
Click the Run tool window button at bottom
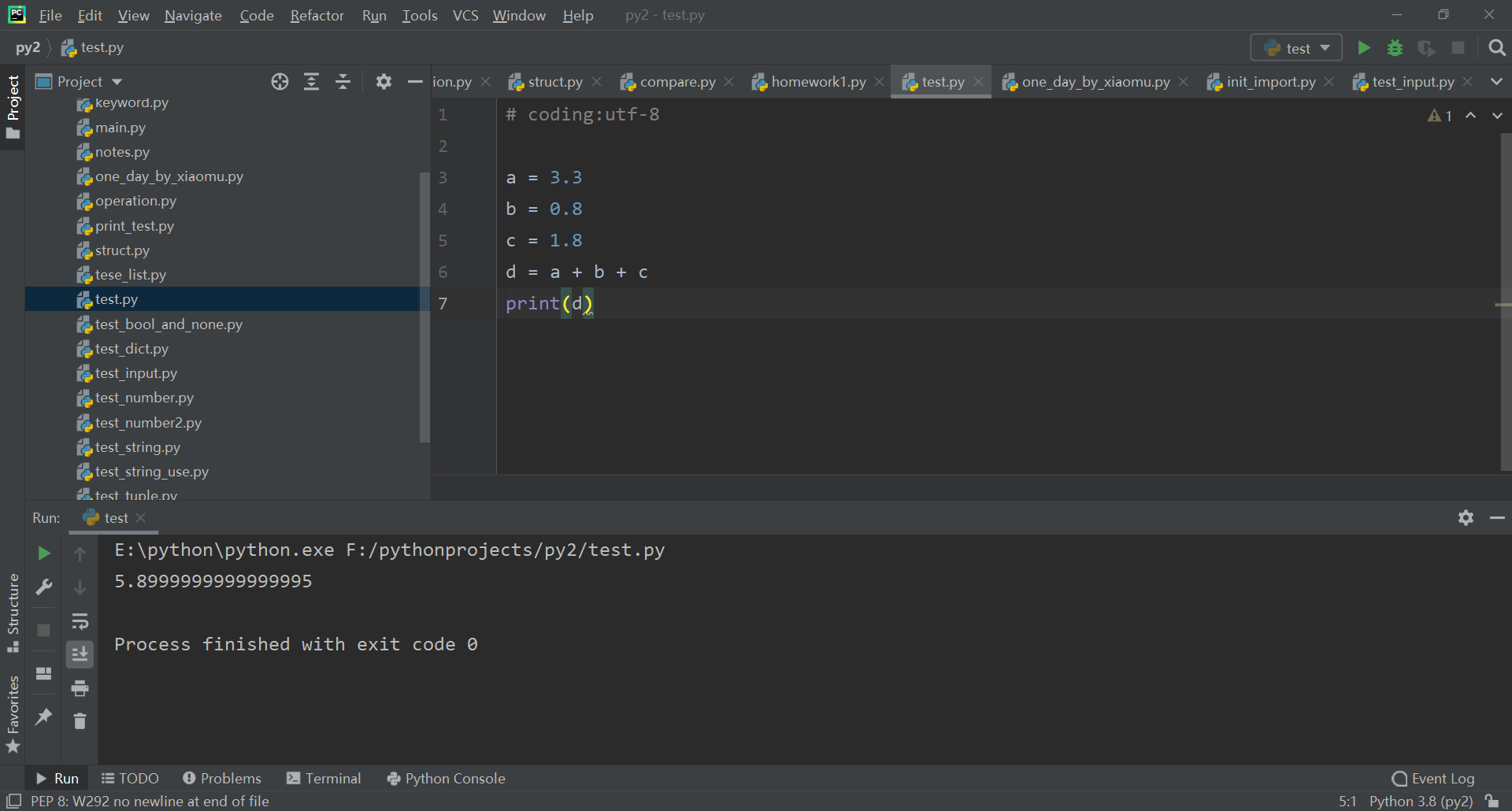tap(57, 778)
